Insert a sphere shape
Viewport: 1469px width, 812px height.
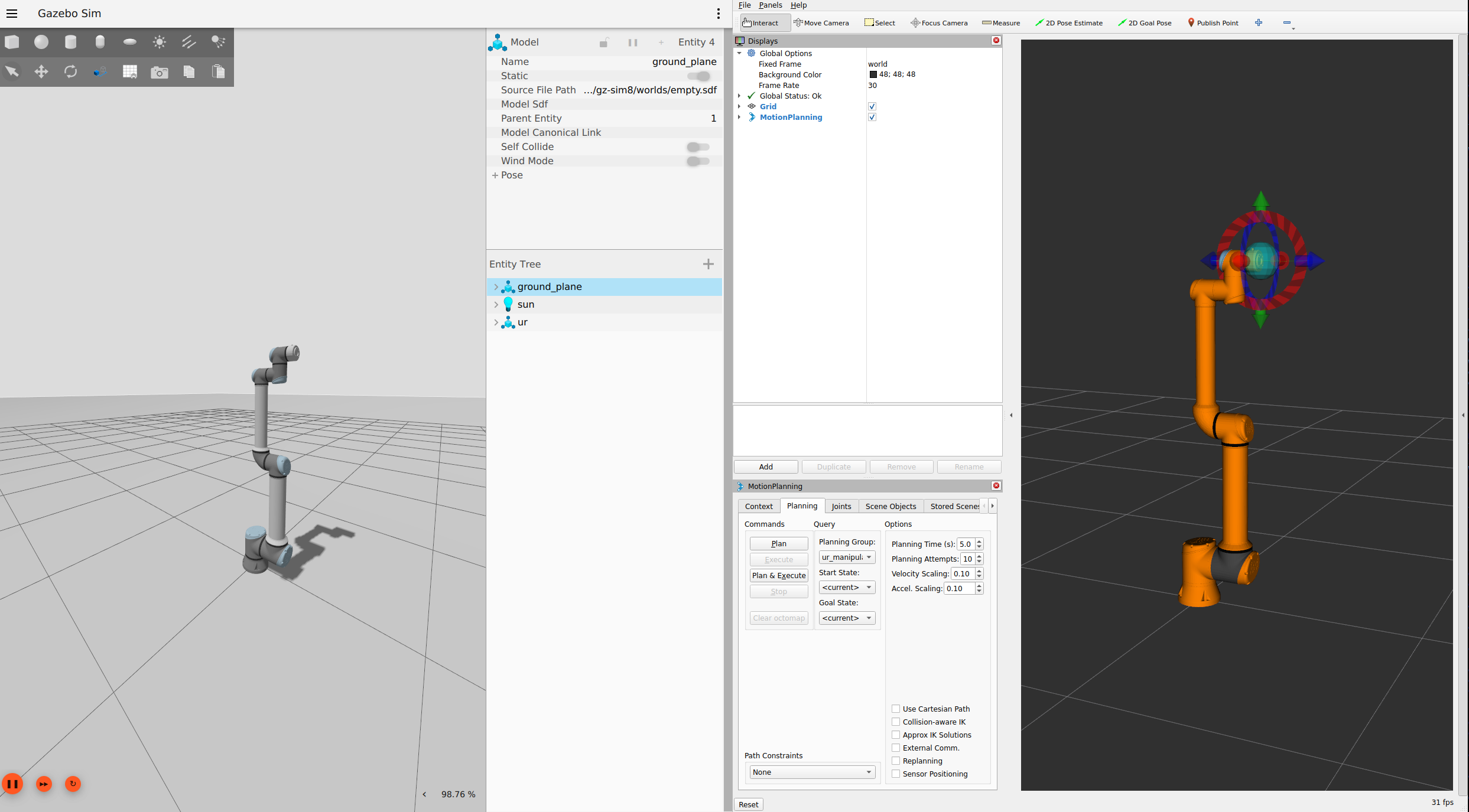pos(41,42)
